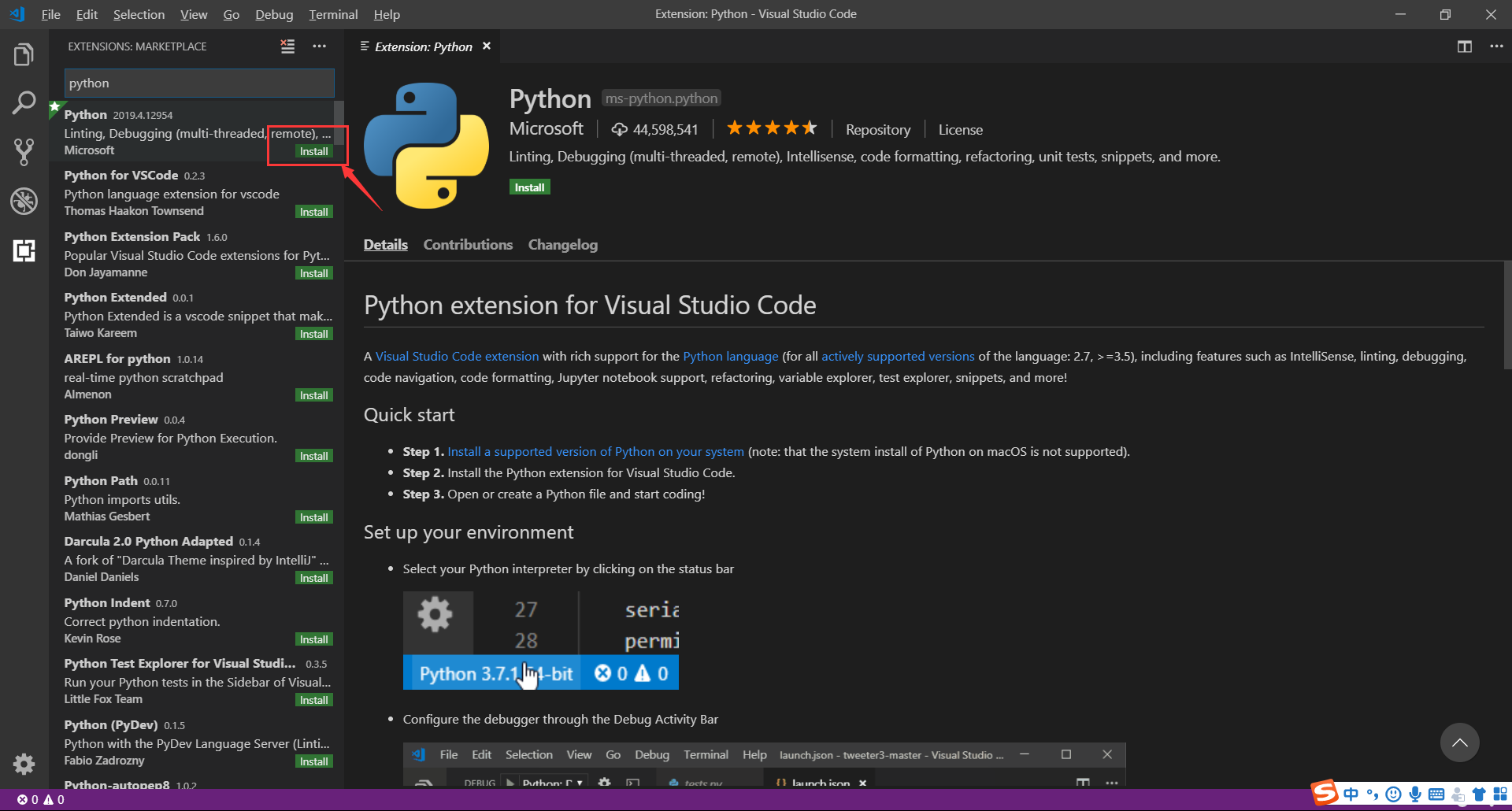Open the License link

pos(960,129)
